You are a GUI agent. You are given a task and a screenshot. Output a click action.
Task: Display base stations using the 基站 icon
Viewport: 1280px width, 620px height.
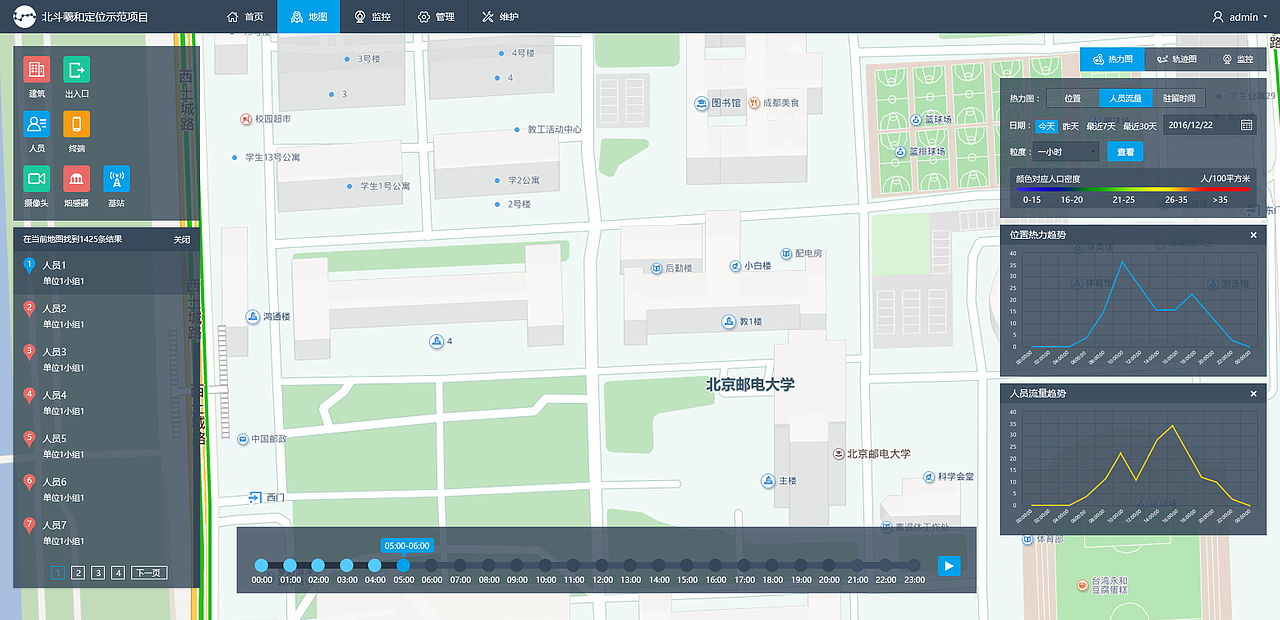119,178
